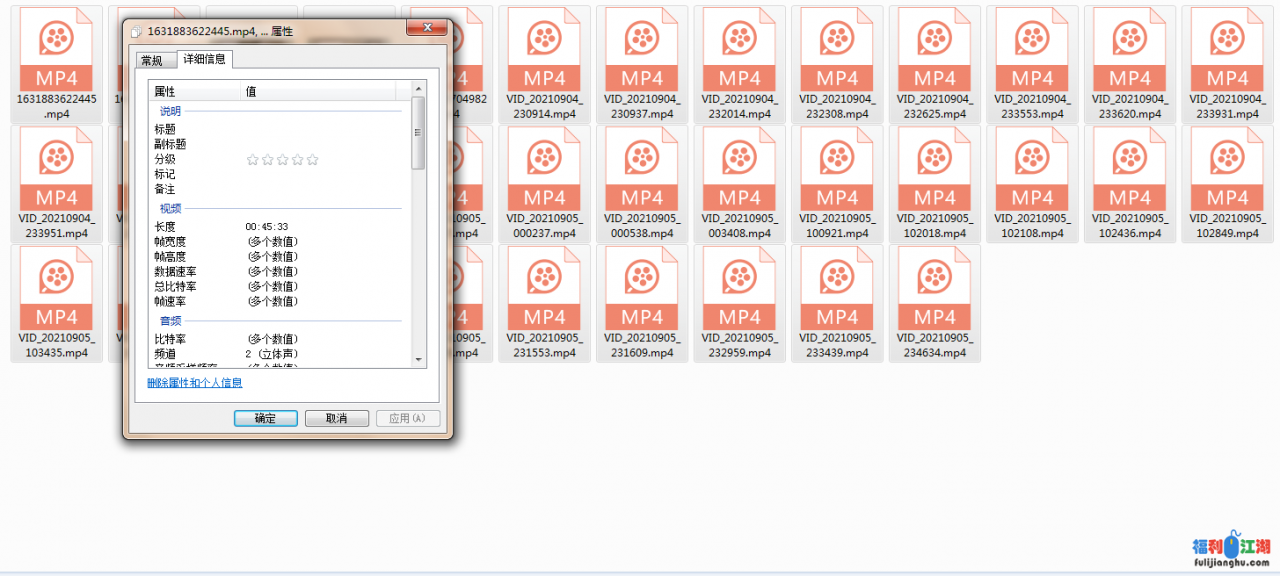This screenshot has height=576, width=1280.
Task: Click the VID_20210904_232014.mp4 file icon
Action: pyautogui.click(x=739, y=55)
